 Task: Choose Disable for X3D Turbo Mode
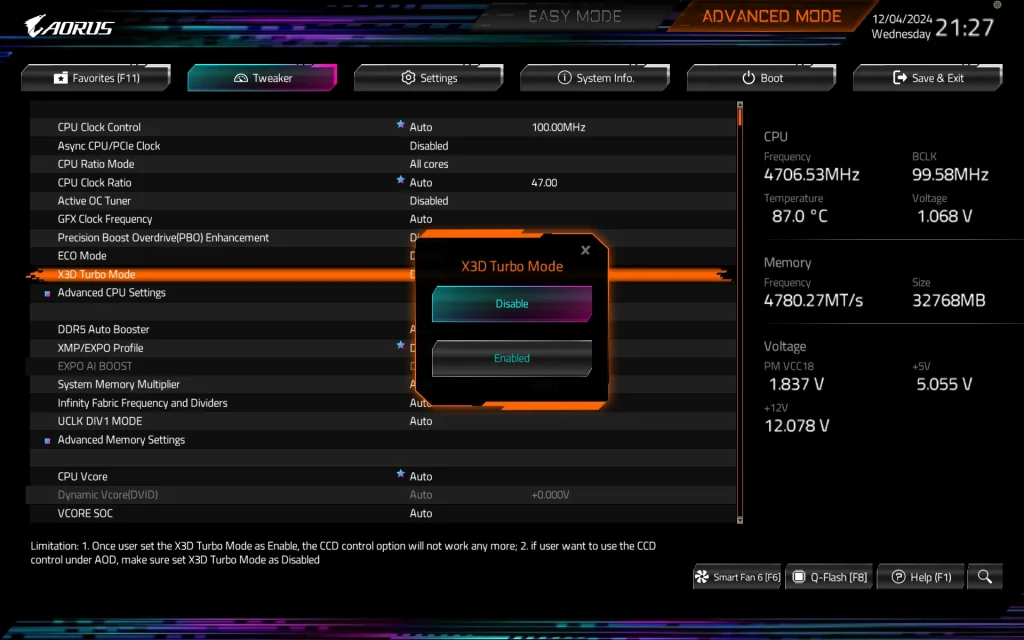coord(511,303)
